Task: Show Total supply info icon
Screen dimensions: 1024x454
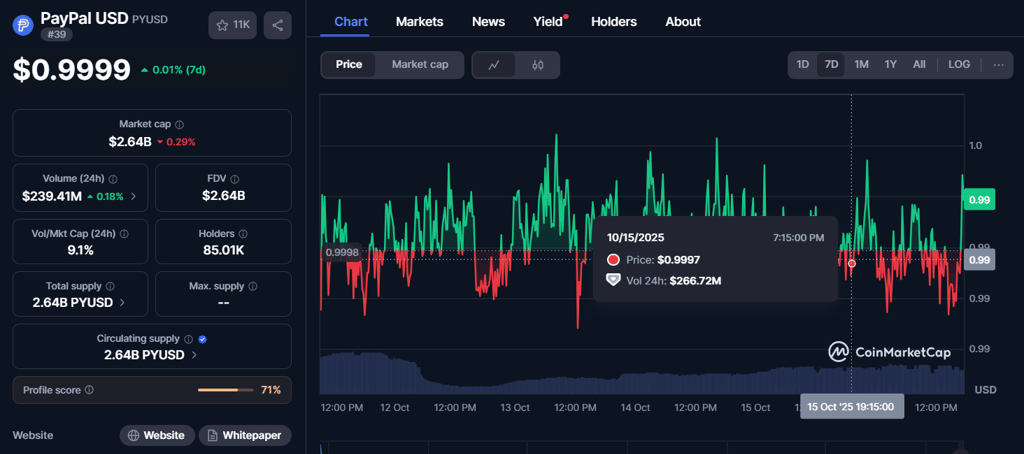Action: point(110,286)
